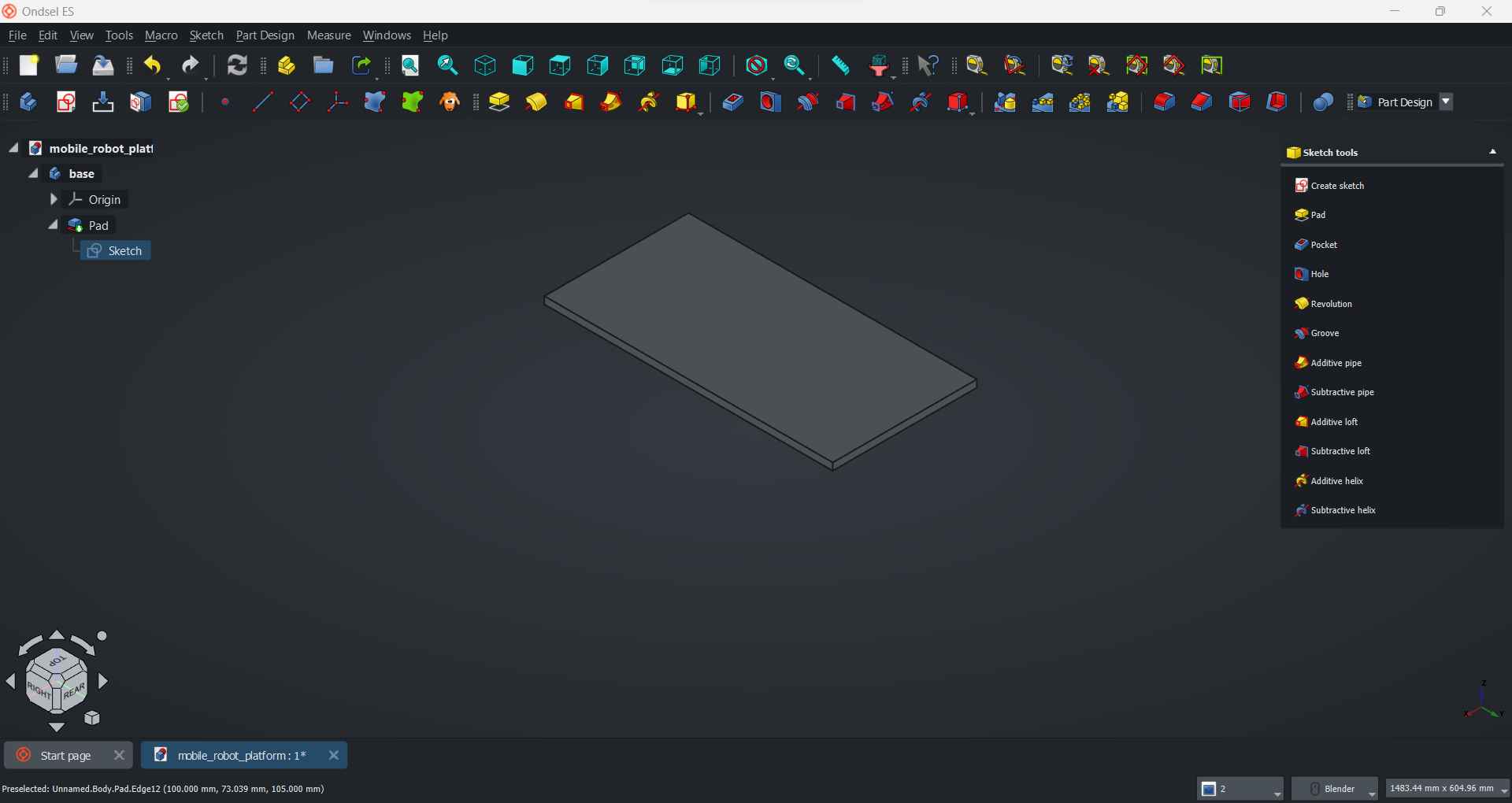
Task: Fit all content in the view
Action: click(410, 65)
